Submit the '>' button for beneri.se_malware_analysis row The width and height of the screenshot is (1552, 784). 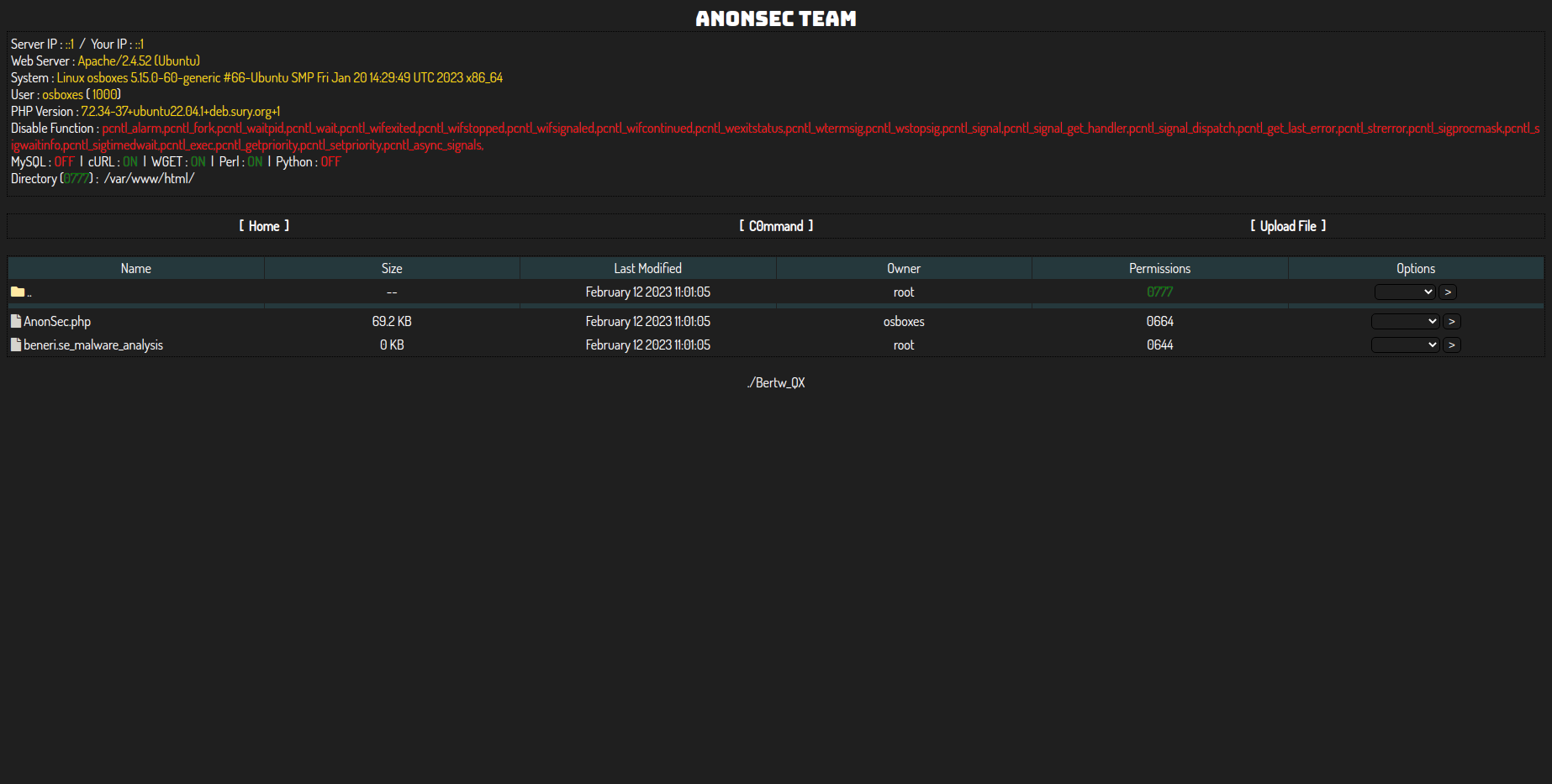click(x=1452, y=345)
